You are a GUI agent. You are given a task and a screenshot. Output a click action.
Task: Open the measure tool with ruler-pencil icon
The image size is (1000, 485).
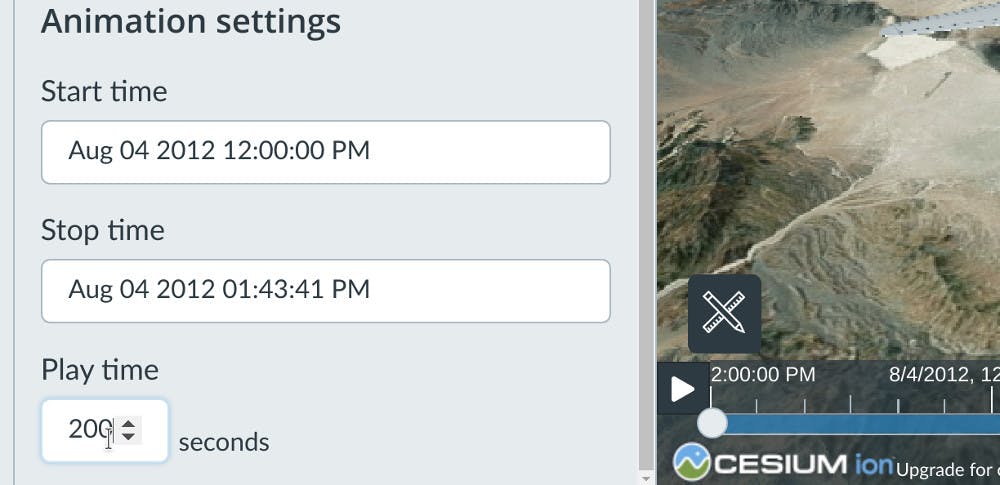pos(724,313)
